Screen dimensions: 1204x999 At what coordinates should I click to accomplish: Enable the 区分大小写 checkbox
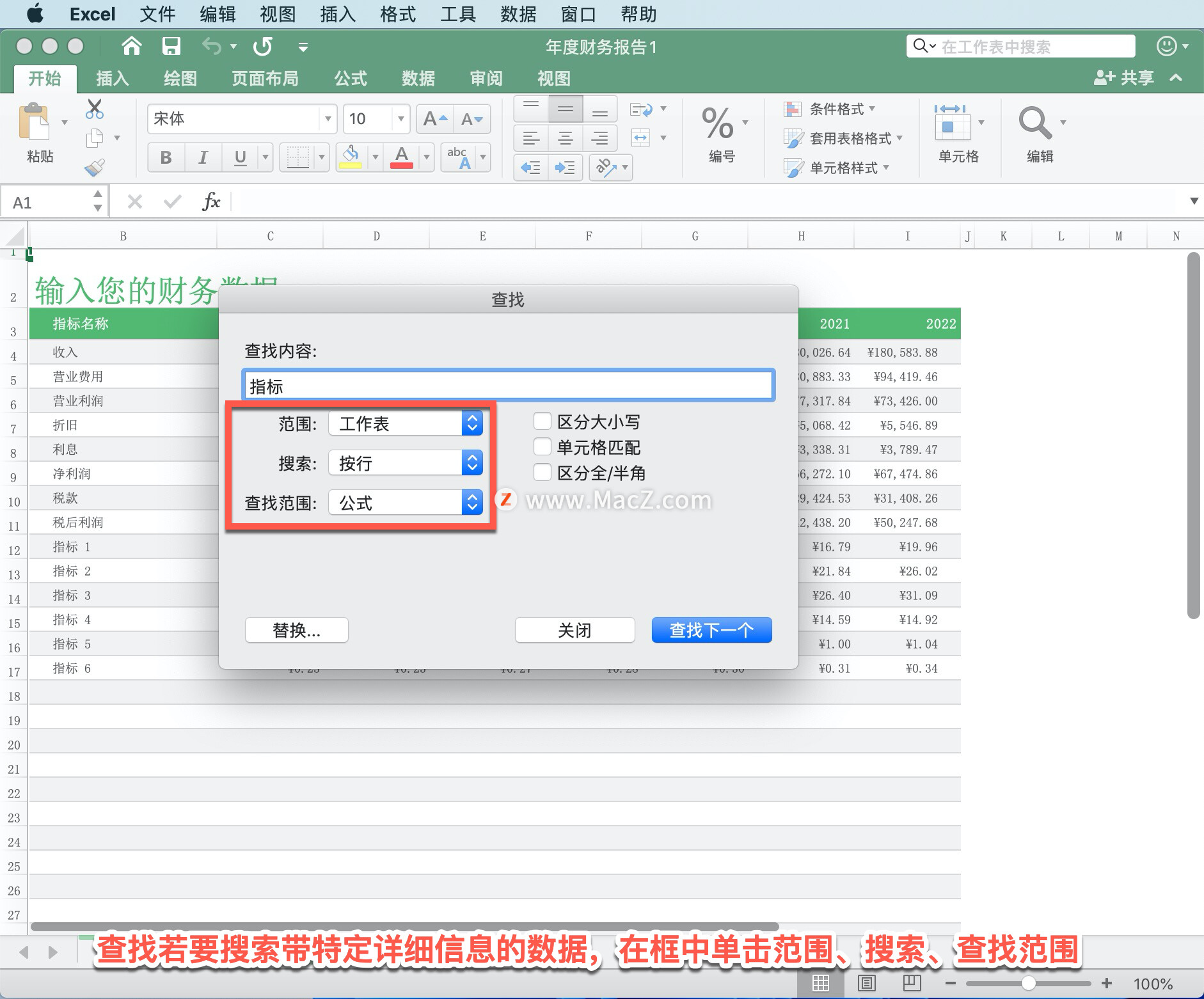point(542,421)
